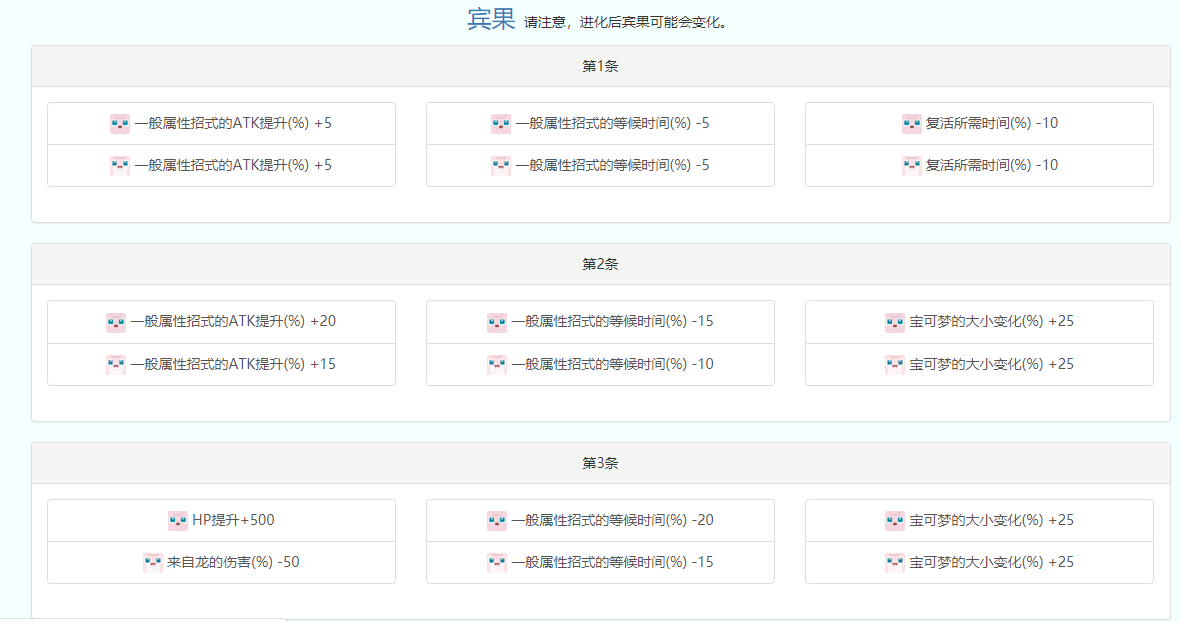Click the icon beside 一般属性招式的ATK提升(%) +15
The width and height of the screenshot is (1181, 622).
(116, 365)
